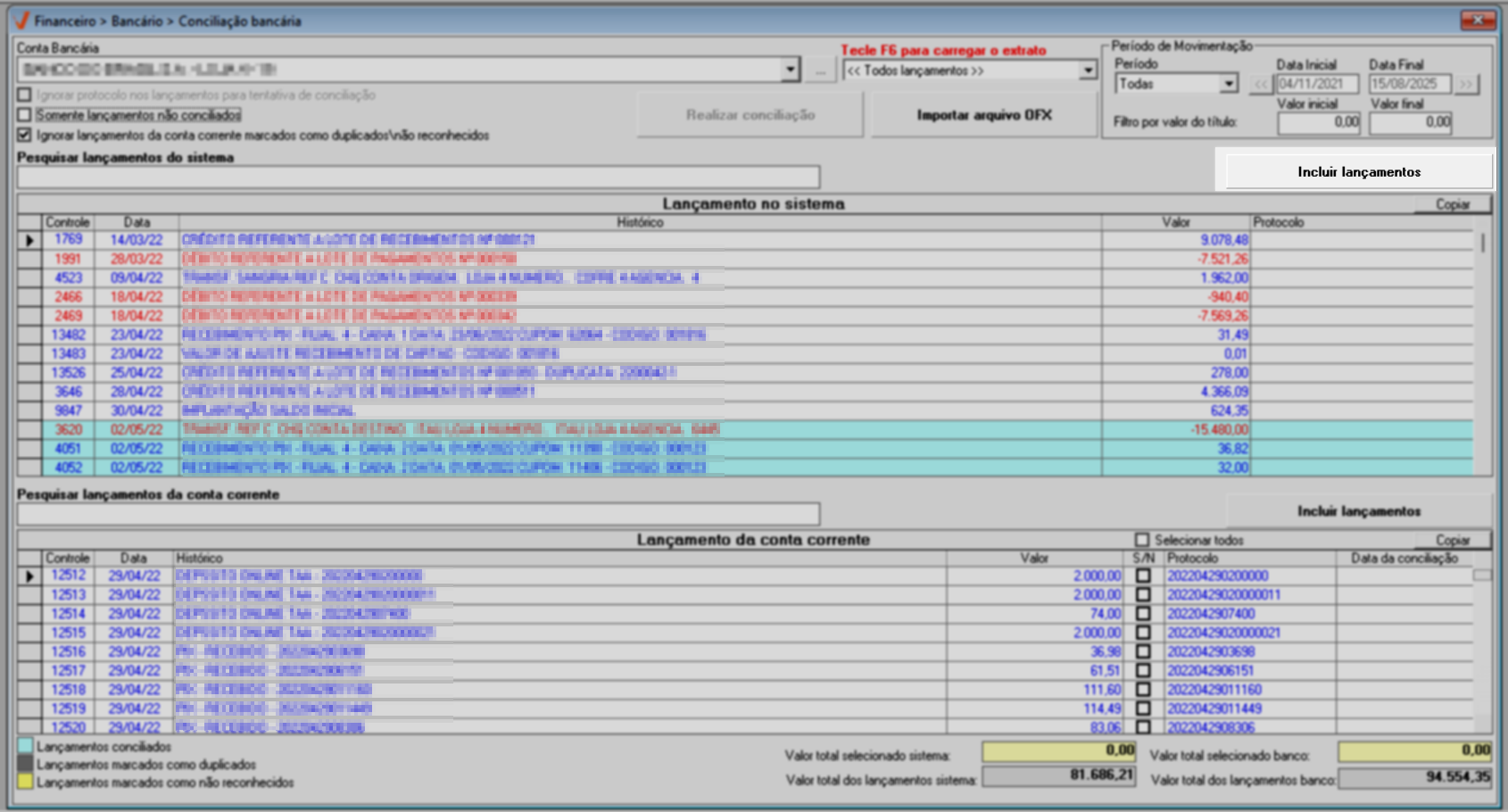1508x812 pixels.
Task: Click the 'Protocolo' column header in system table
Action: point(1362,222)
